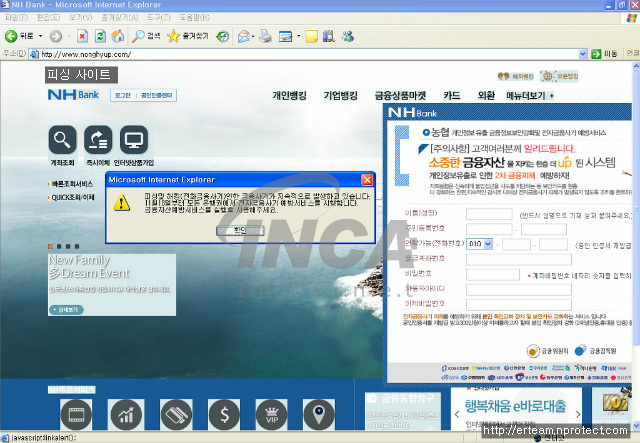640x443 pixels.
Task: Click the 공인인증센터 link
Action: [157, 95]
